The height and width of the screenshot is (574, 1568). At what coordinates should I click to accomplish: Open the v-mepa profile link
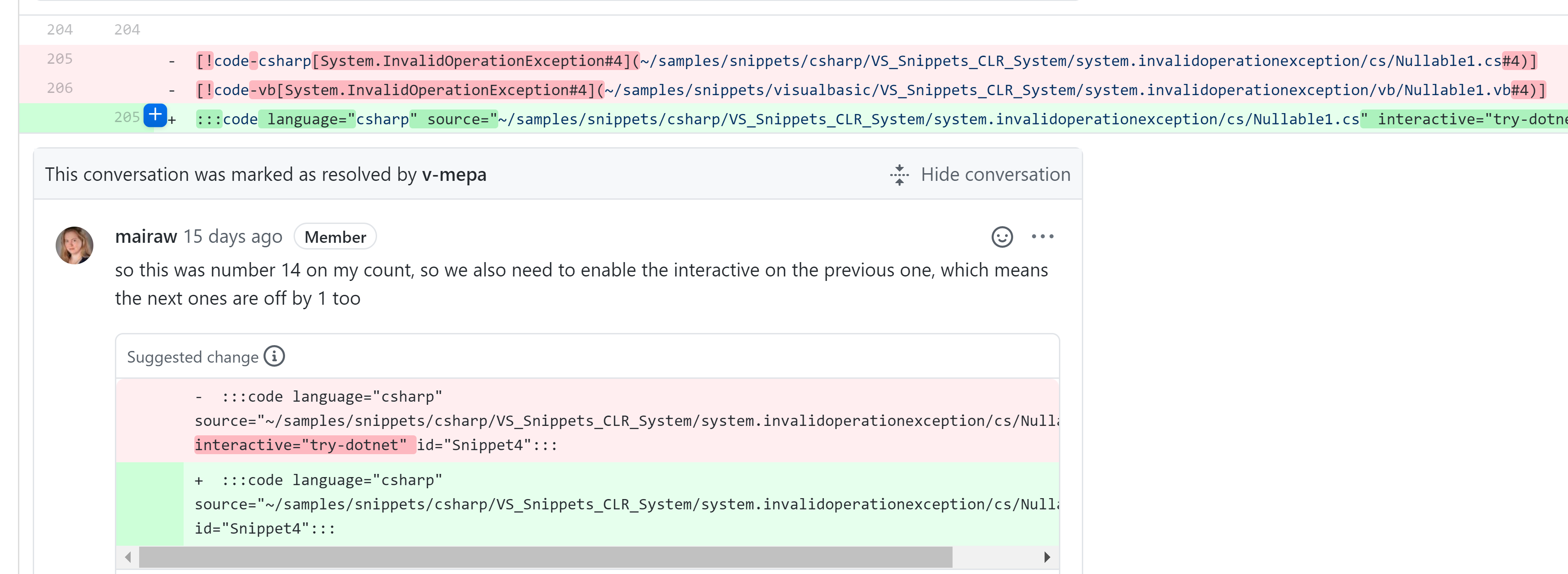(454, 175)
